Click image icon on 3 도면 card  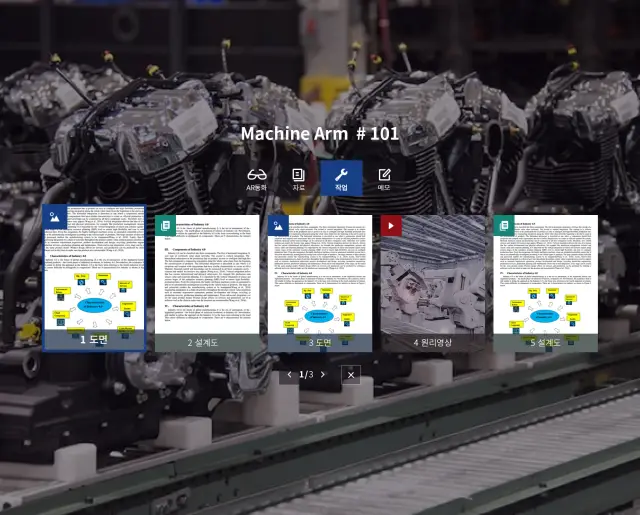(x=278, y=225)
